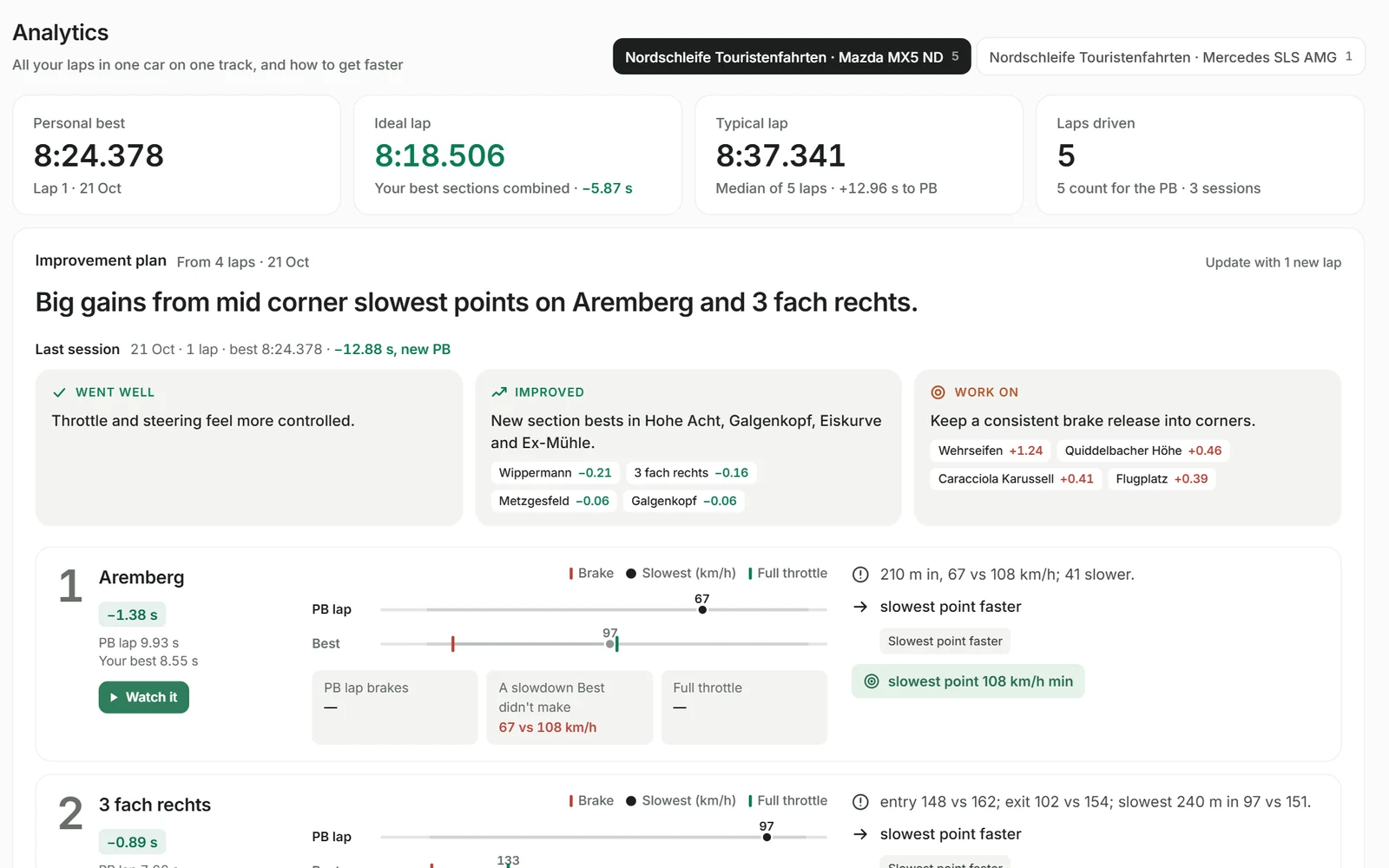This screenshot has height=868, width=1389.
Task: Select the Caracciola Karussell +0.41 chip
Action: [x=1016, y=478]
